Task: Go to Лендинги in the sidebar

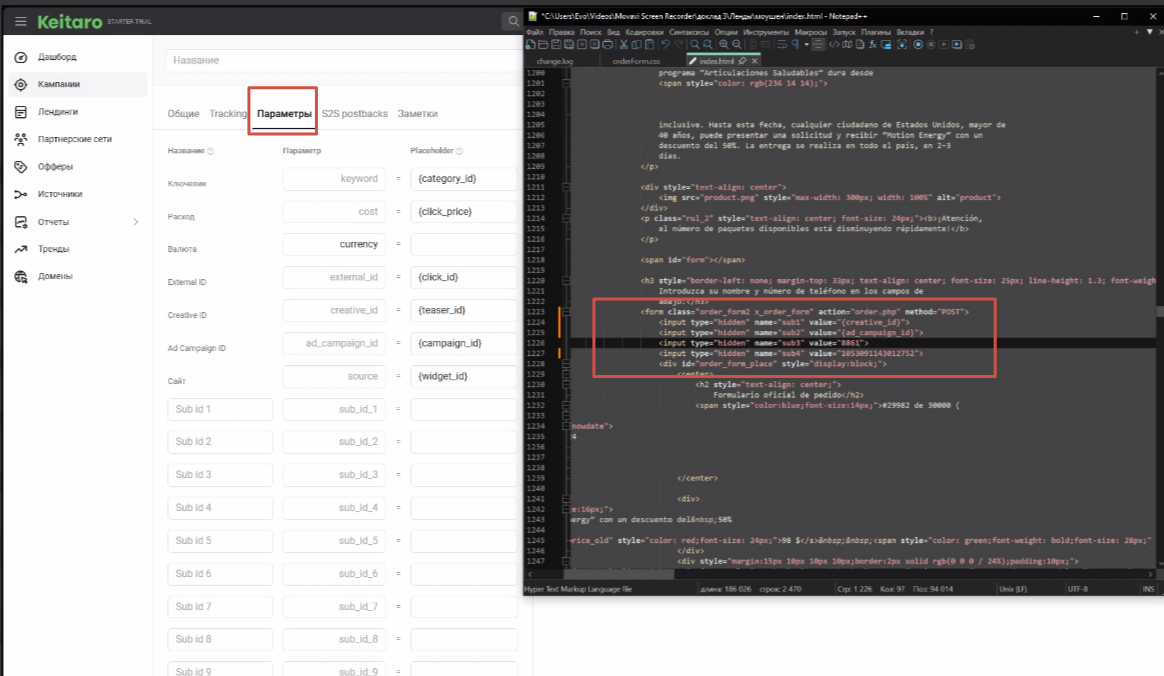Action: tap(58, 112)
